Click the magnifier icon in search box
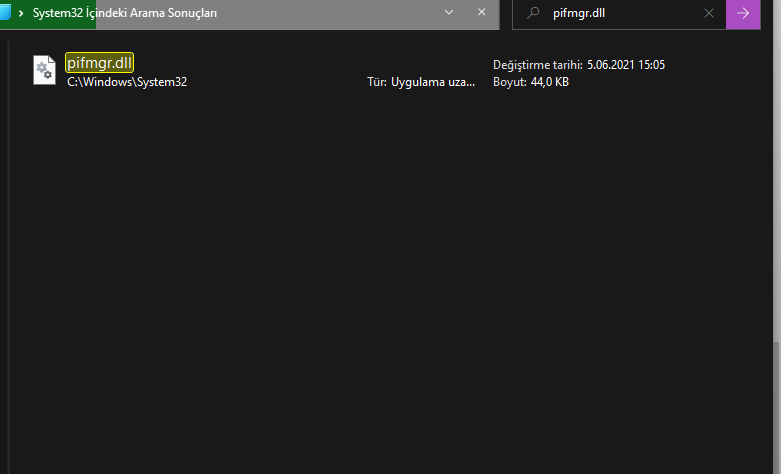The height and width of the screenshot is (474, 781). (x=533, y=14)
